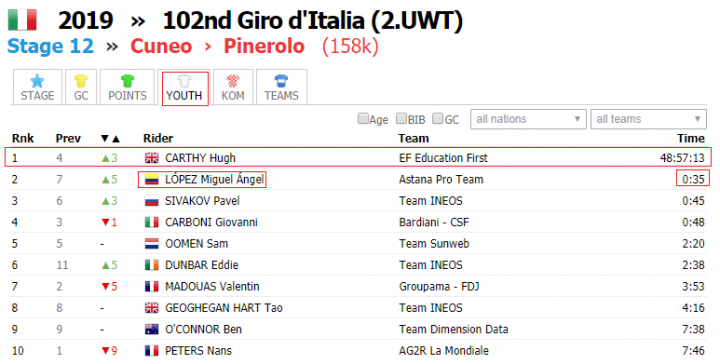Open the STAGE tab with the blue star
This screenshot has height=364, width=720.
[37, 87]
